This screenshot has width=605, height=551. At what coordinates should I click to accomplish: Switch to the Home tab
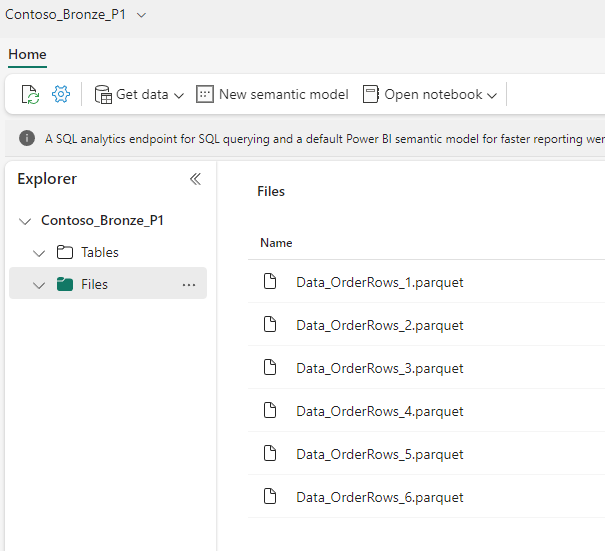[x=27, y=55]
